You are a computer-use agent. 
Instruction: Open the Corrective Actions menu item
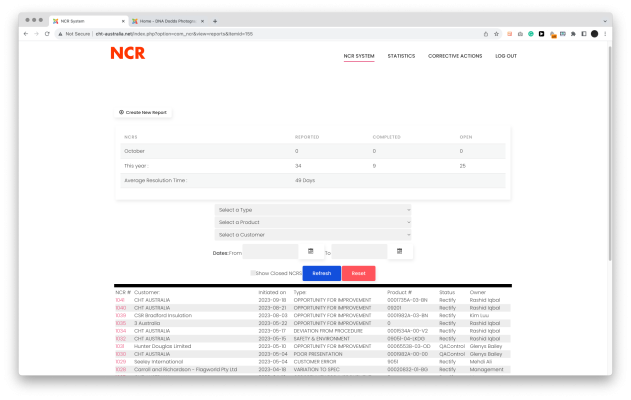[x=455, y=56]
